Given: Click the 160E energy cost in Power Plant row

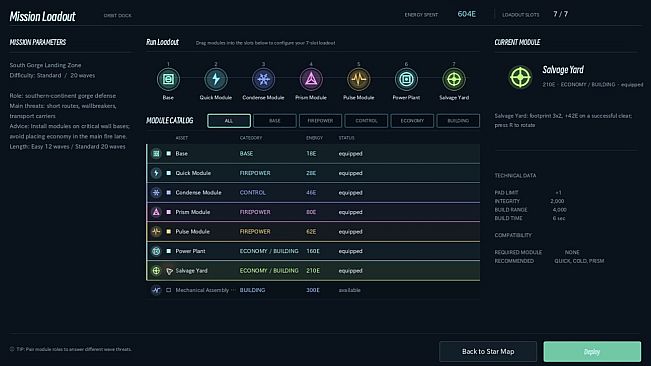Looking at the screenshot, I should pos(313,251).
